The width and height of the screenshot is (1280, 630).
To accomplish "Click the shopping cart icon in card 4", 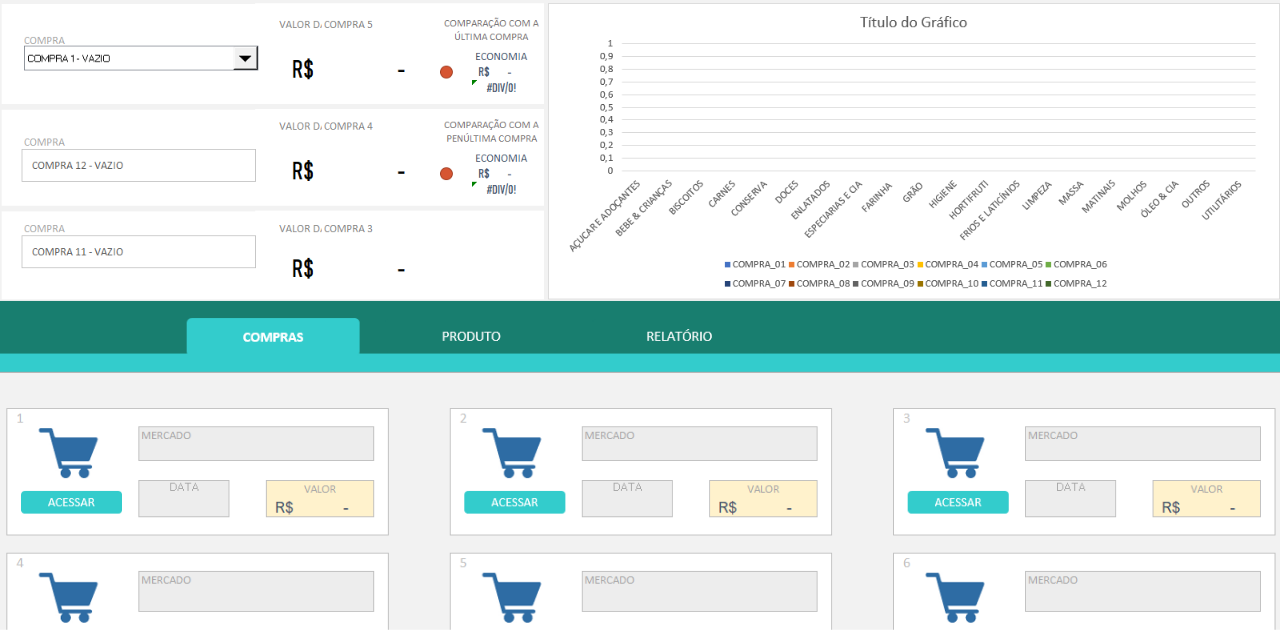I will (x=68, y=596).
